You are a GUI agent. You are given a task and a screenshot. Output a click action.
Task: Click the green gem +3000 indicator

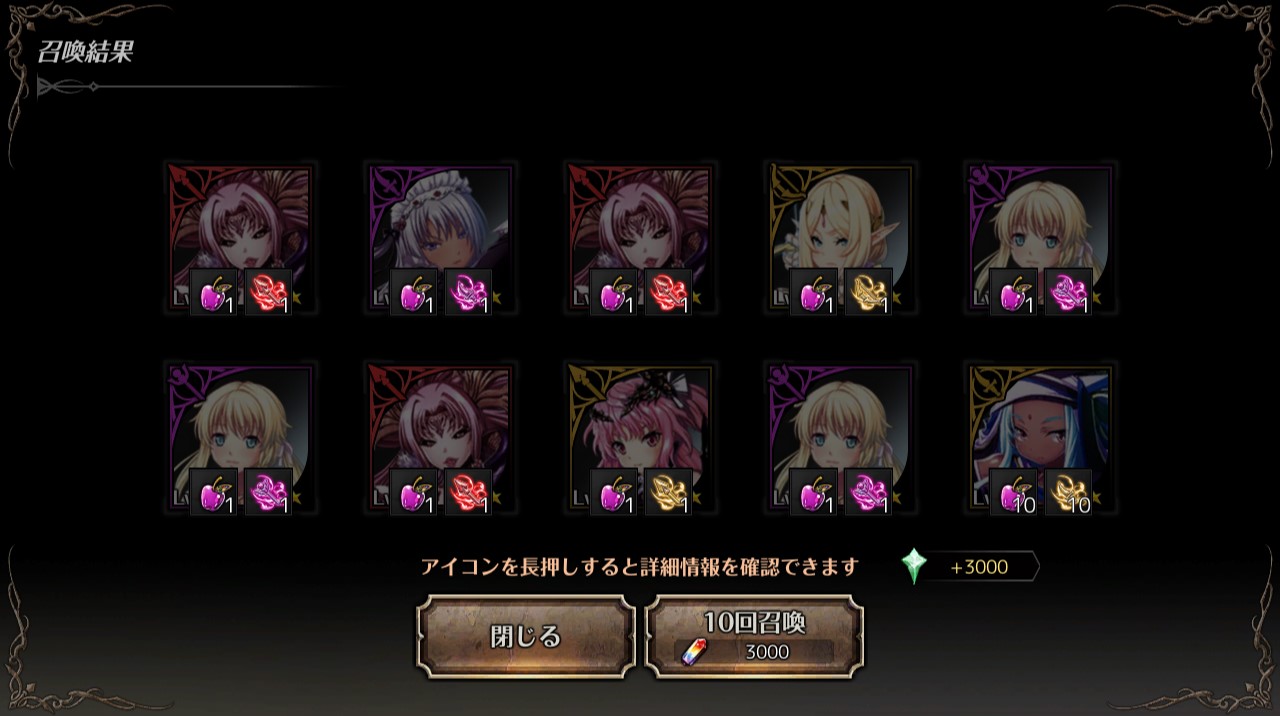tap(968, 567)
